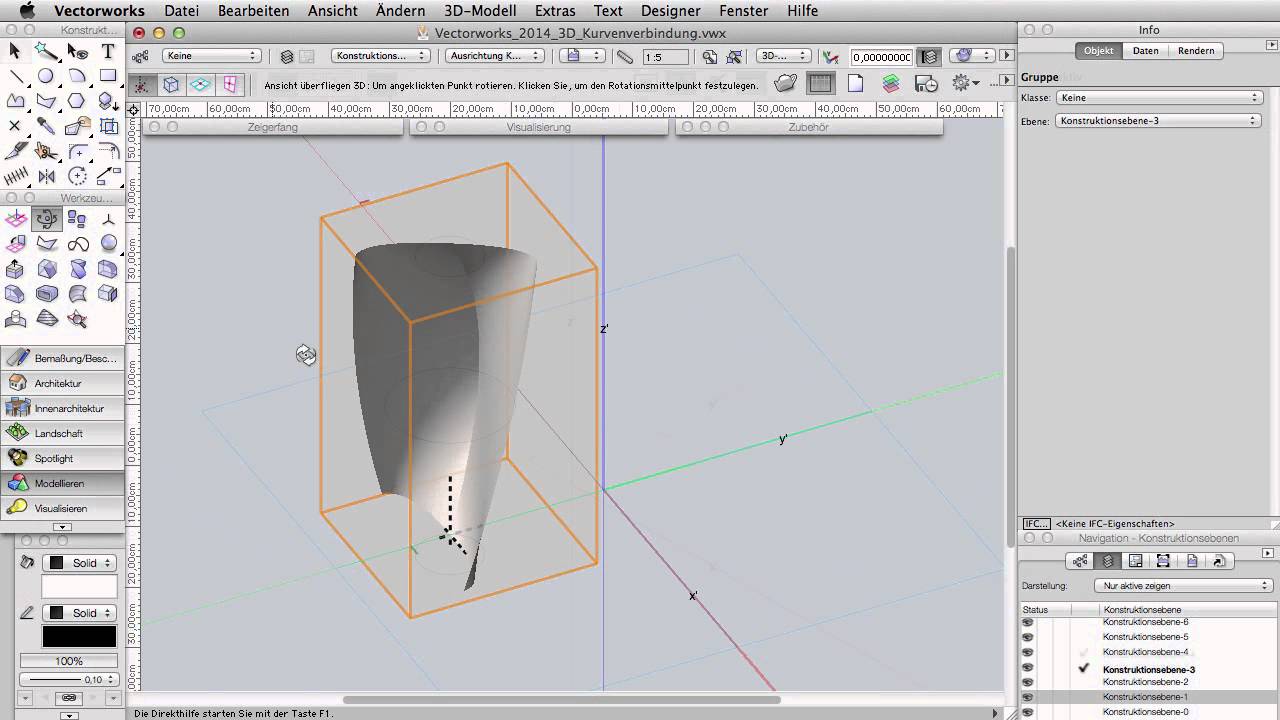
Task: Open the Apple menu
Action: tap(27, 11)
